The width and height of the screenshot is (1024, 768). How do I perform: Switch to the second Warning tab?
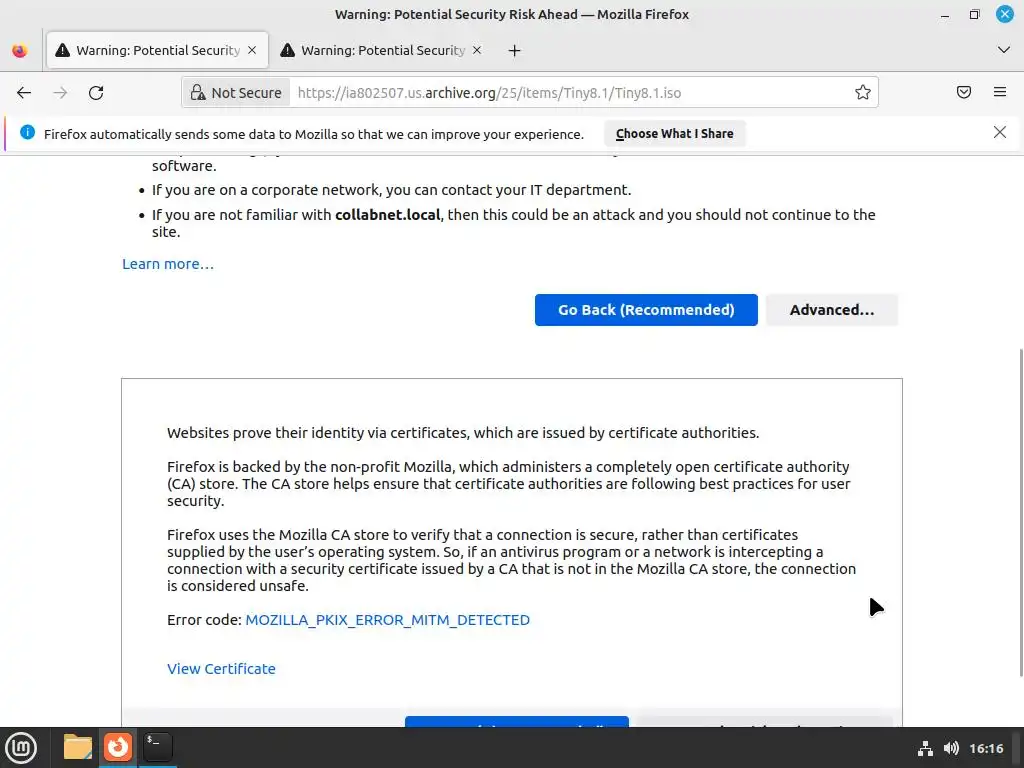tap(382, 50)
